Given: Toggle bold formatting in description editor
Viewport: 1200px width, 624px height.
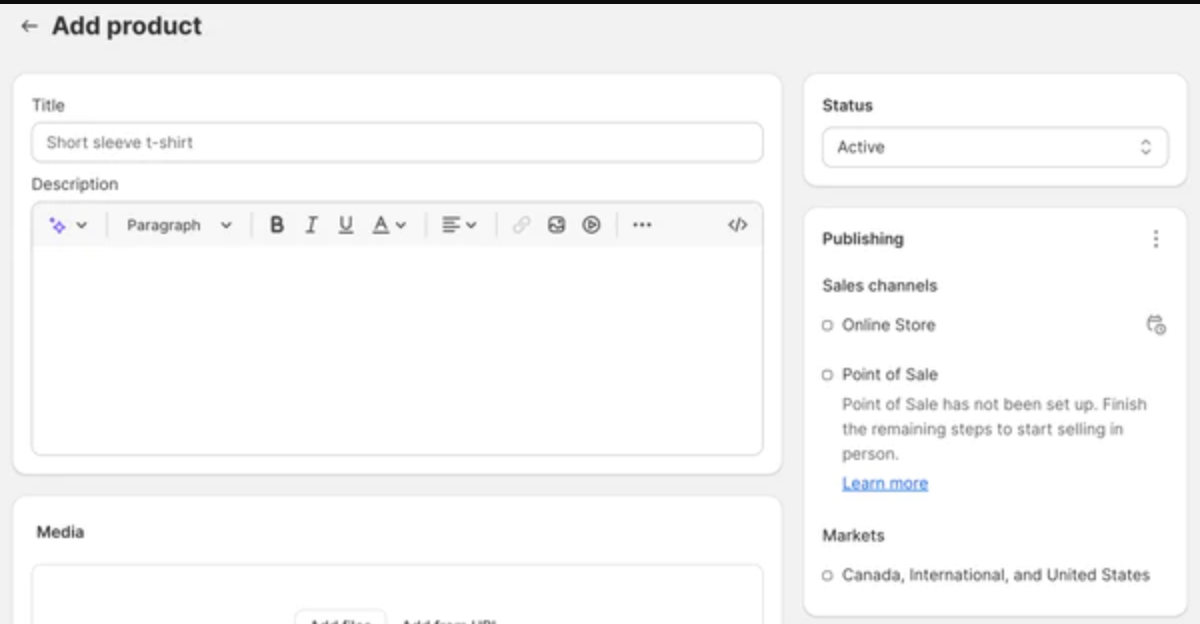Looking at the screenshot, I should tap(277, 225).
